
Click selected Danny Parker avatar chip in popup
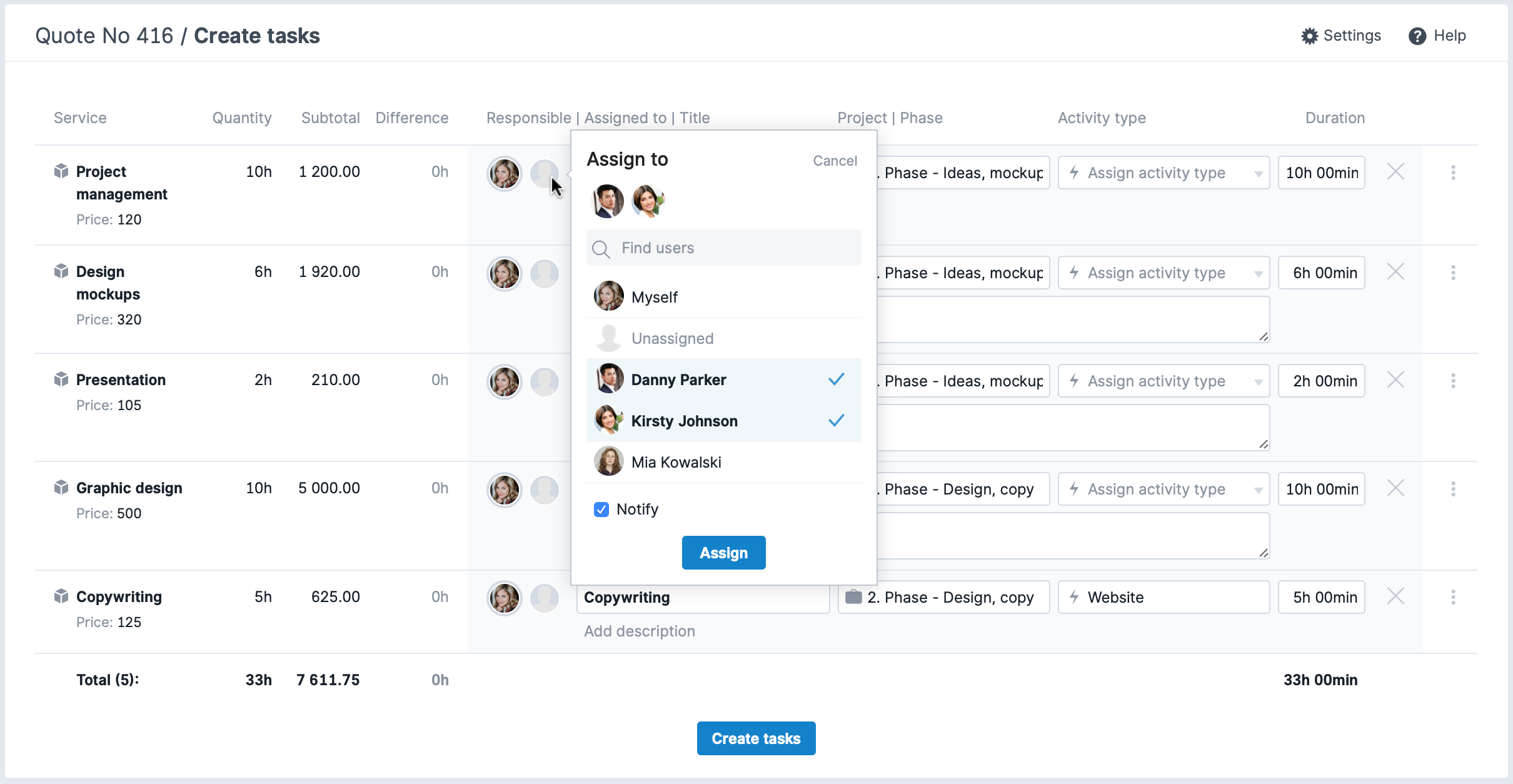point(607,201)
